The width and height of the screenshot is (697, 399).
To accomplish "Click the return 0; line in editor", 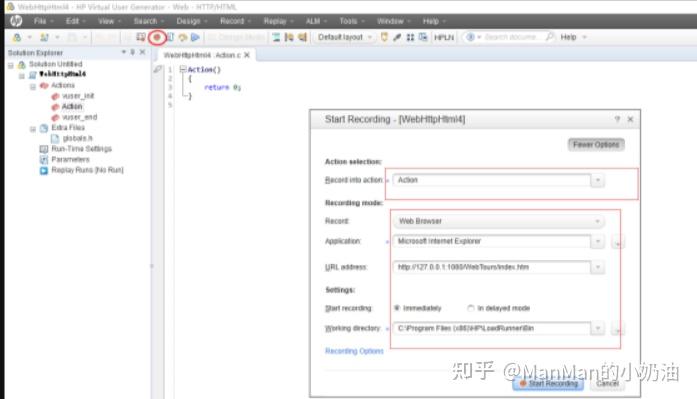I will pyautogui.click(x=222, y=87).
